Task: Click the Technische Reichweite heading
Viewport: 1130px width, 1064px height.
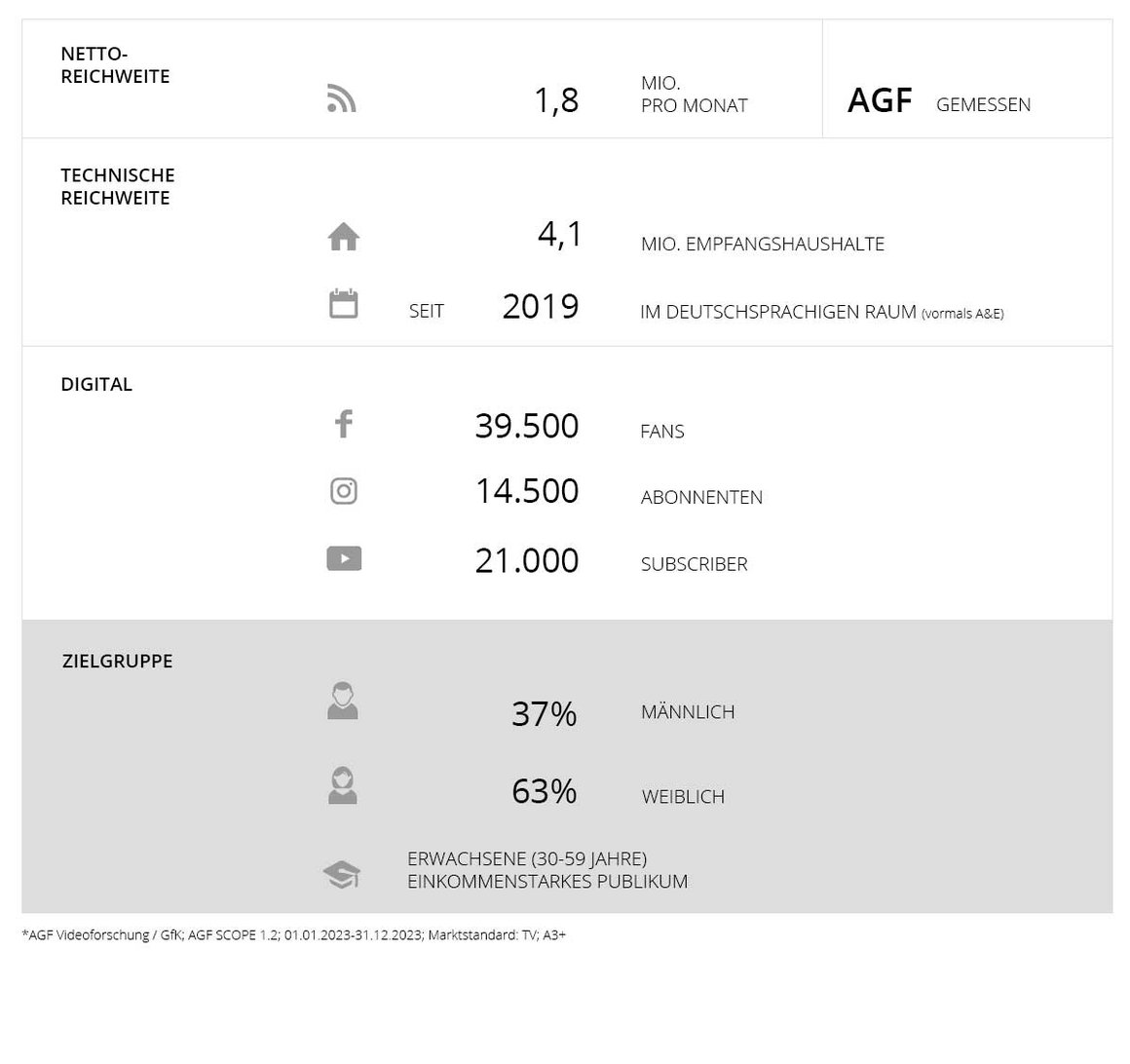Action: 118,187
